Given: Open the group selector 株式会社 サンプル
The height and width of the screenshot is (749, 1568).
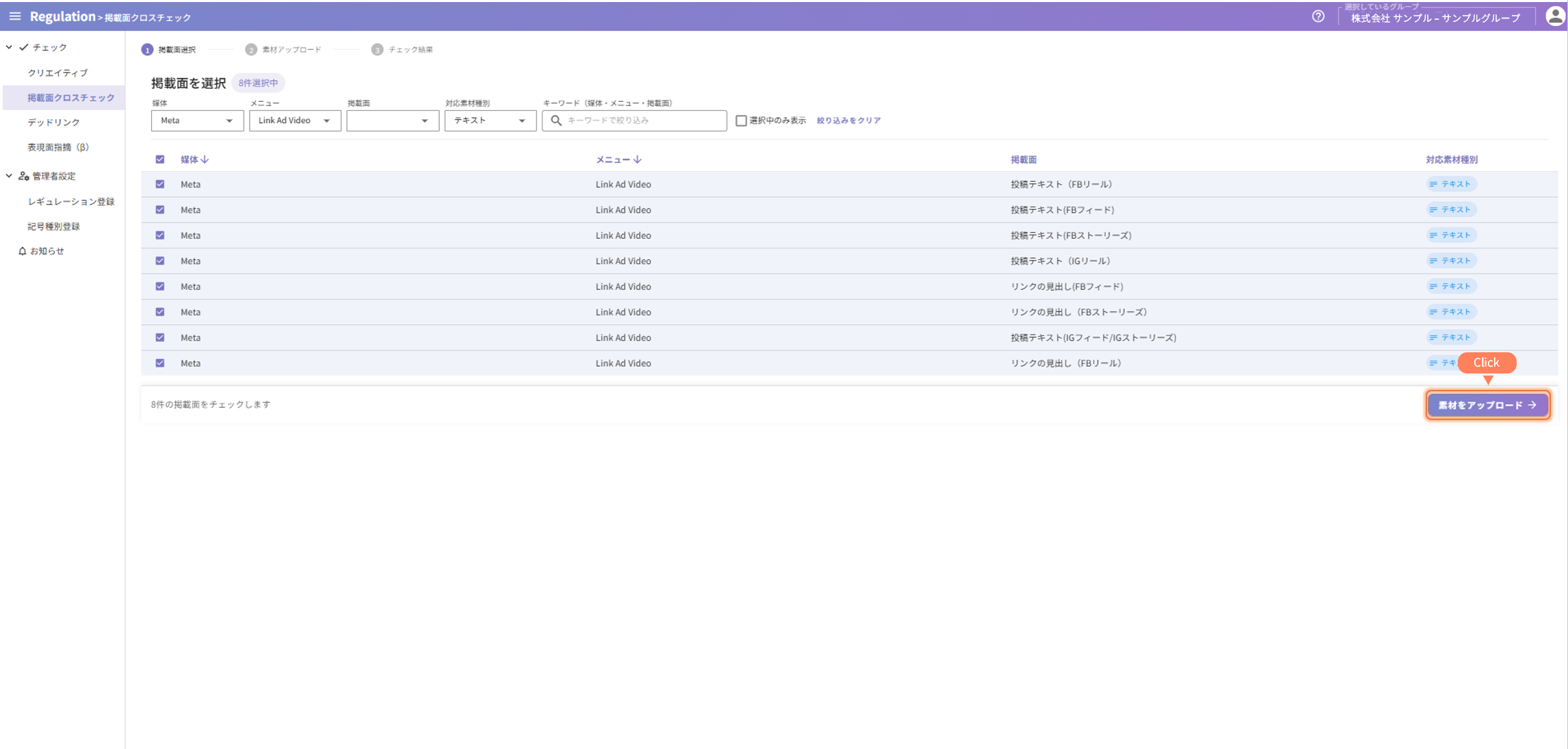Looking at the screenshot, I should (x=1436, y=18).
